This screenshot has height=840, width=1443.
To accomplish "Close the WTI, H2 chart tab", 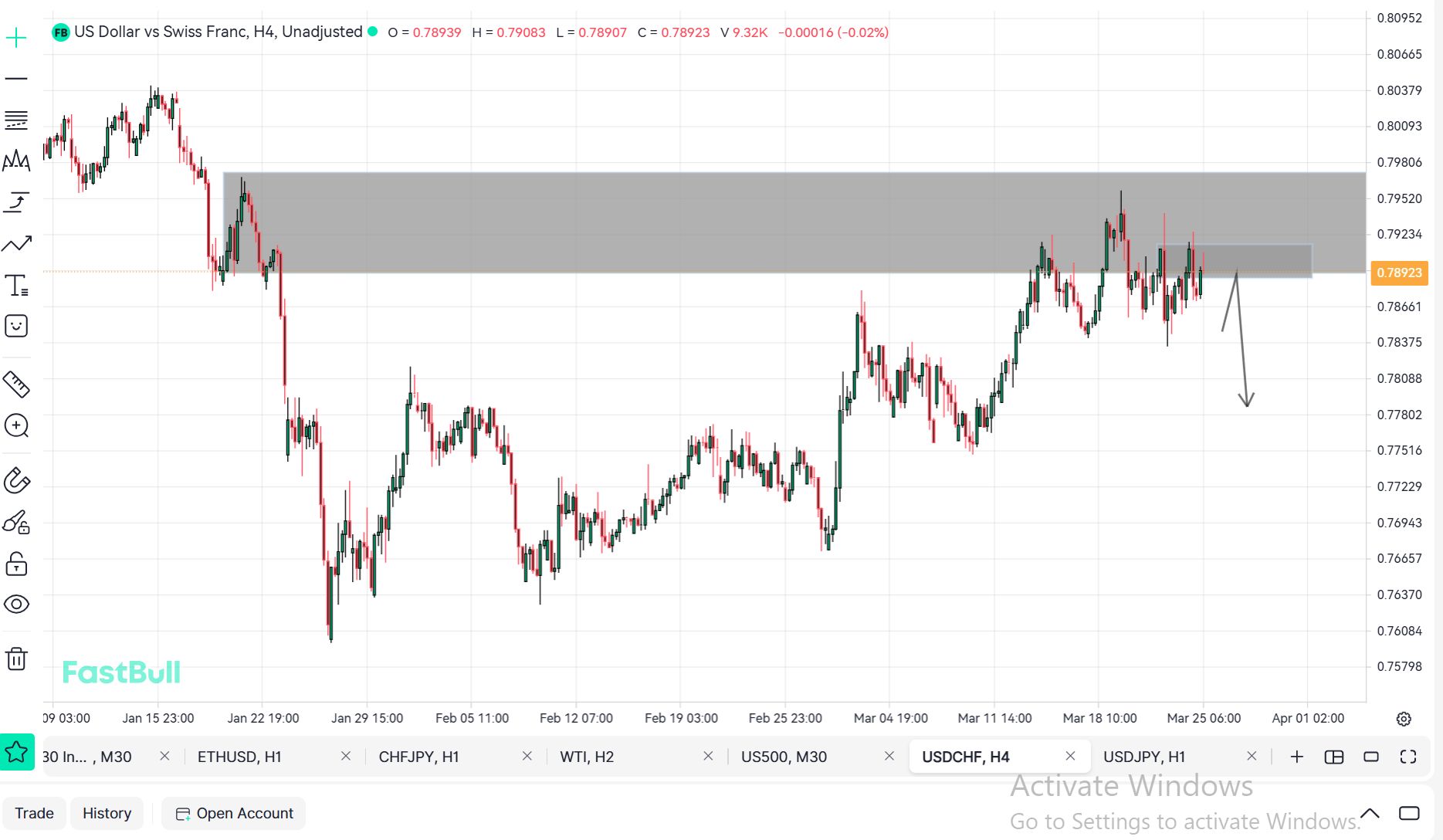I will click(708, 757).
